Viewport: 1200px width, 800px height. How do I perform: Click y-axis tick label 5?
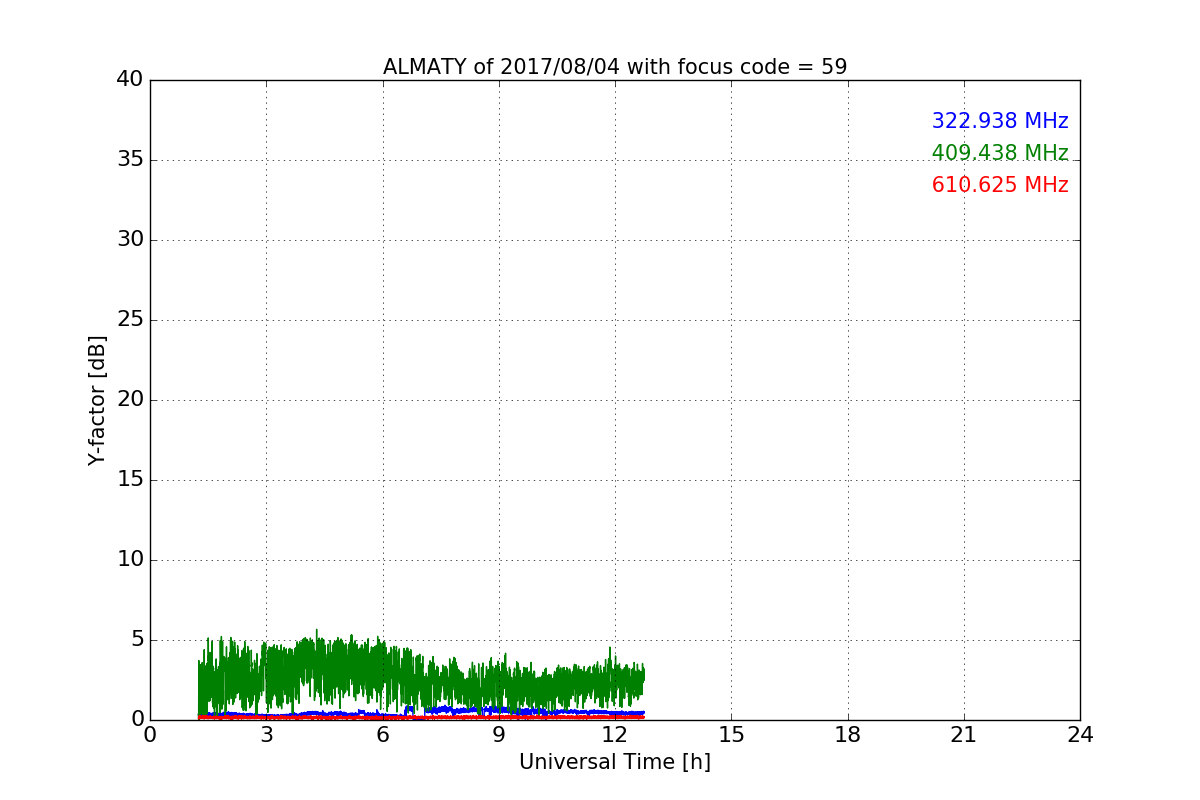tap(136, 640)
